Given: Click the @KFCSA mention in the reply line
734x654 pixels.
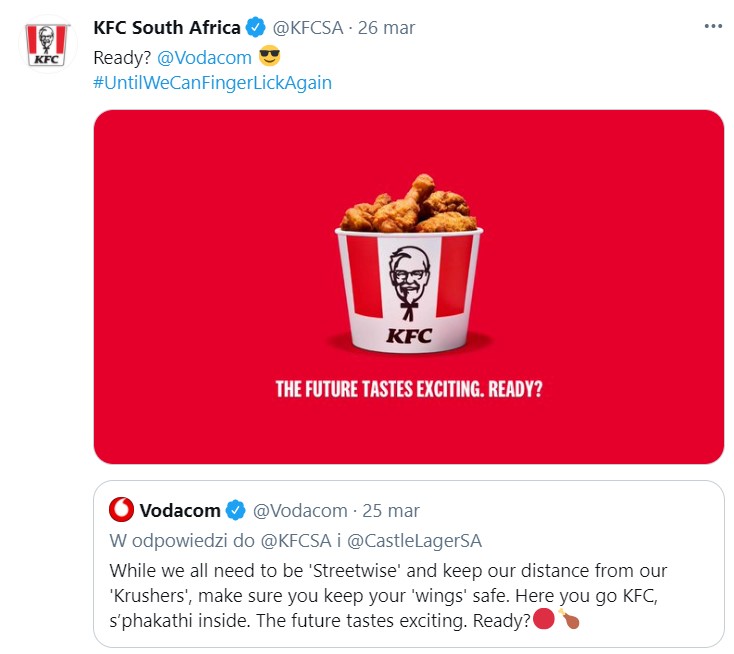Looking at the screenshot, I should (297, 541).
